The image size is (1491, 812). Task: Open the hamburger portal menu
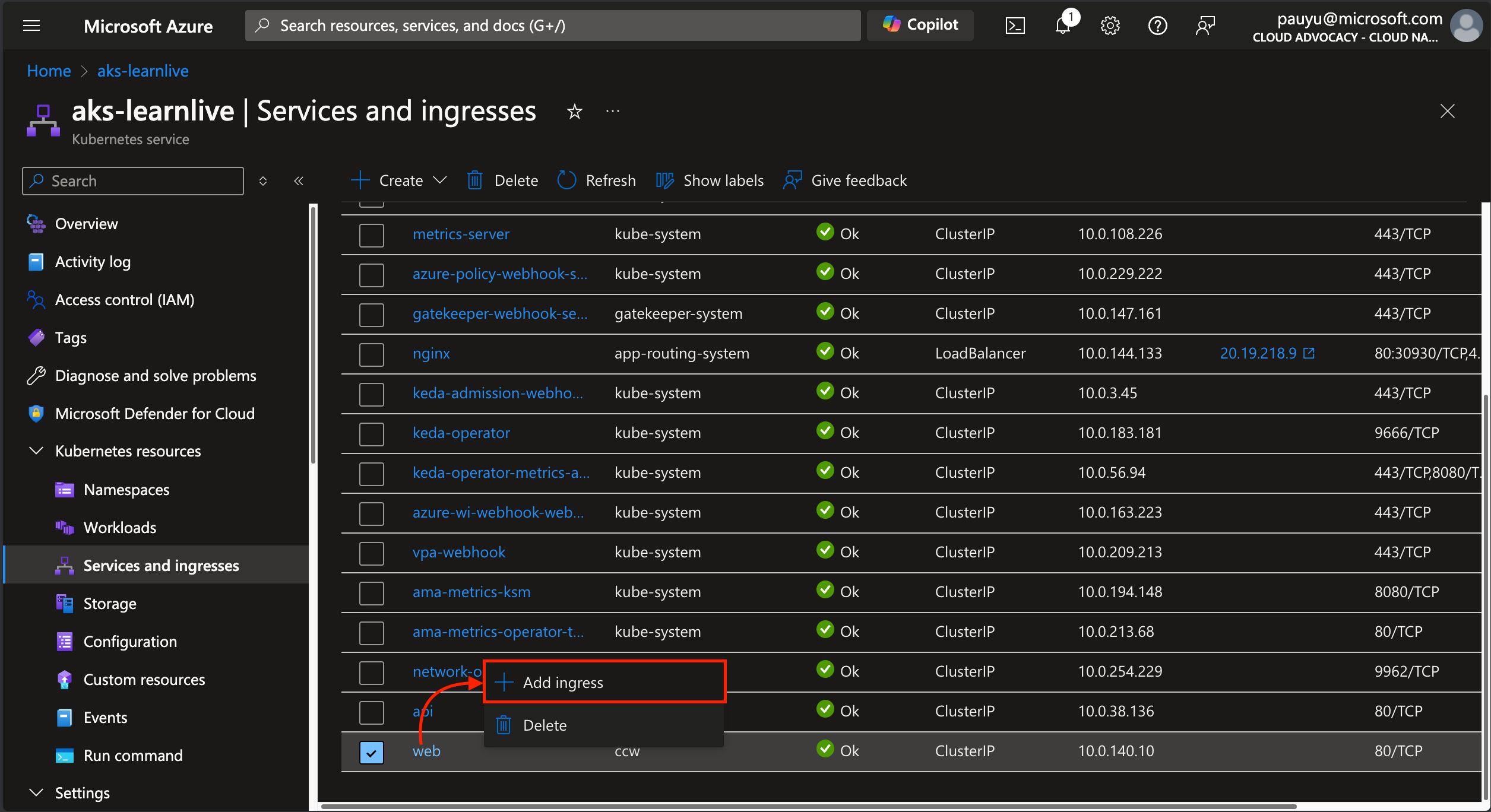(x=31, y=26)
